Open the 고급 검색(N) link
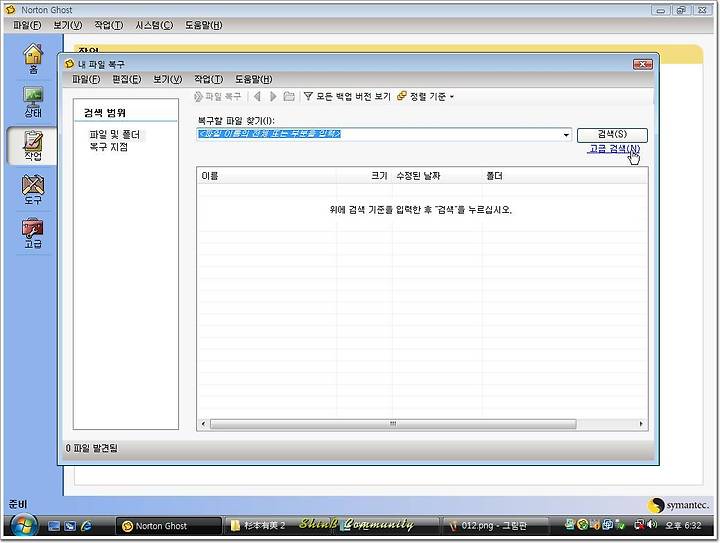Image resolution: width=720 pixels, height=543 pixels. click(x=614, y=149)
